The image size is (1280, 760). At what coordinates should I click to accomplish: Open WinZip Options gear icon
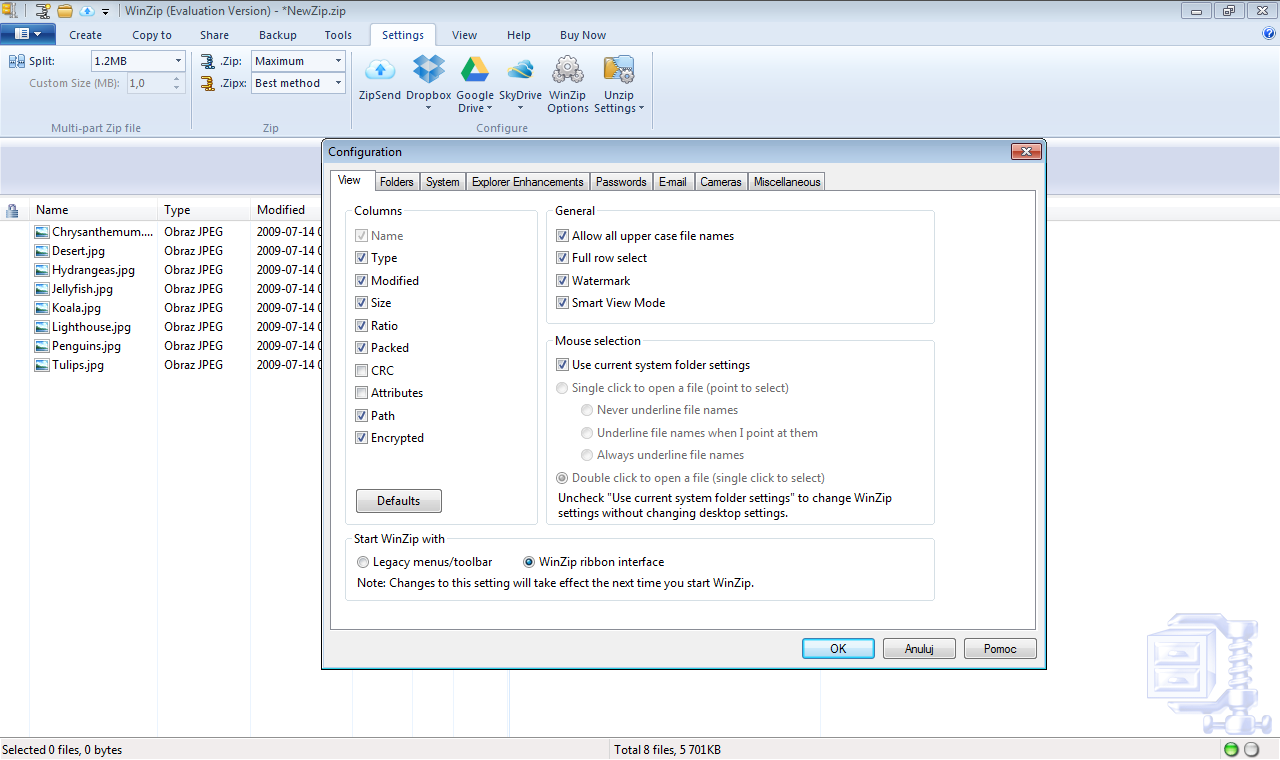pos(567,70)
